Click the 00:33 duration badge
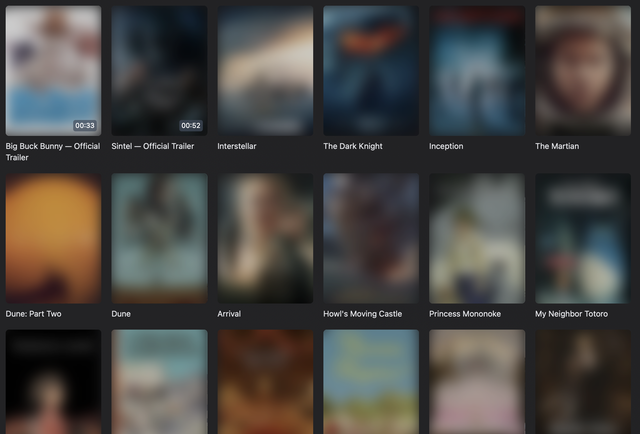The width and height of the screenshot is (640, 434). pyautogui.click(x=85, y=125)
